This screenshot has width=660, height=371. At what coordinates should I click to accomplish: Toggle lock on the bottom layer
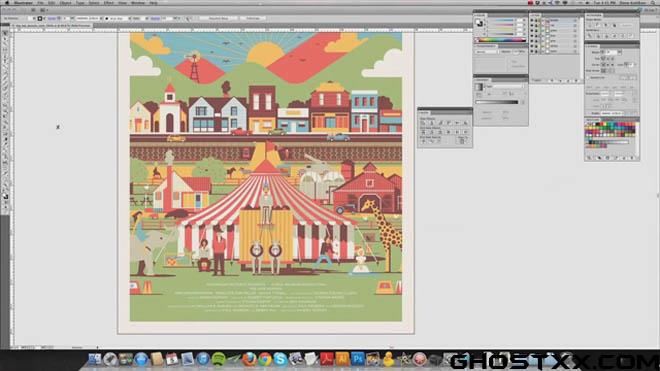pos(536,51)
